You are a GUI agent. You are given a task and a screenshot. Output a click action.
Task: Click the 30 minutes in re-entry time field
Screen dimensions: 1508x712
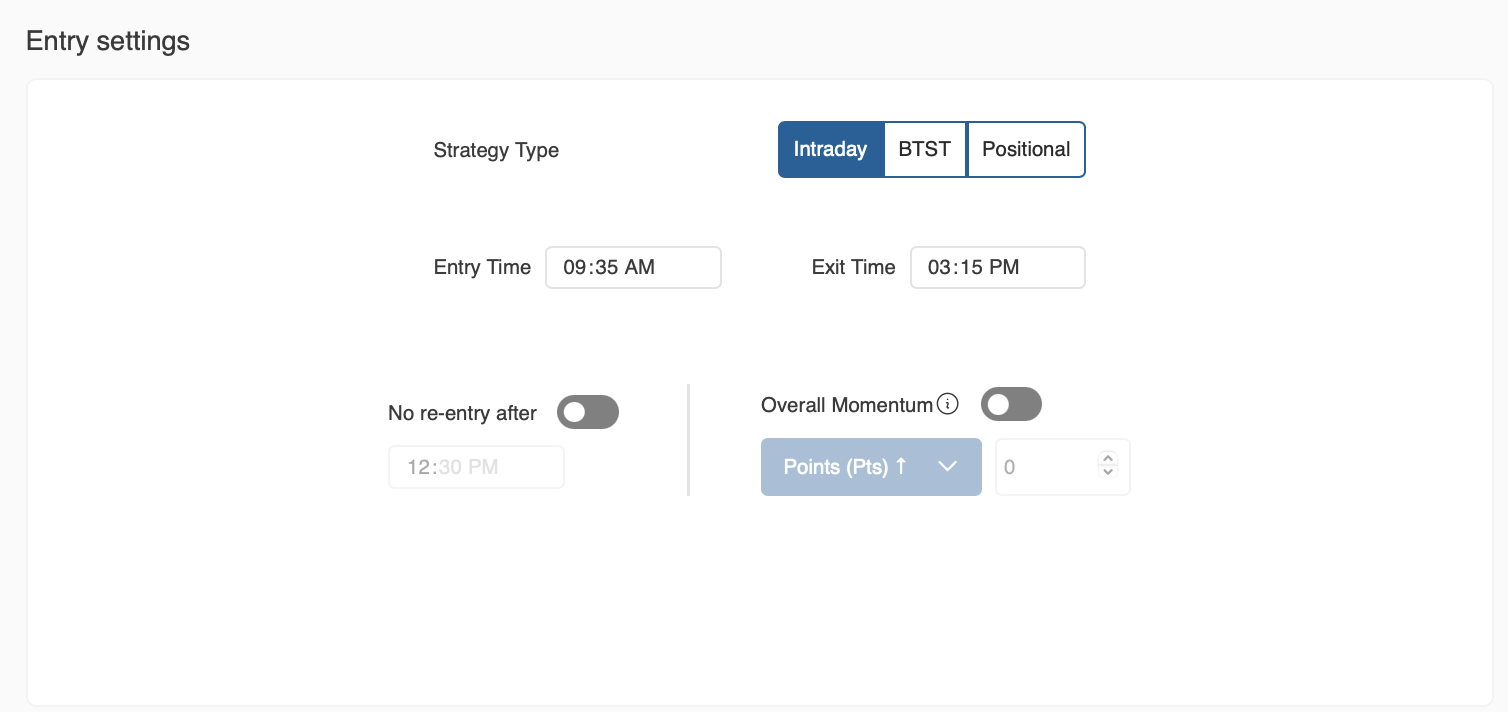449,467
